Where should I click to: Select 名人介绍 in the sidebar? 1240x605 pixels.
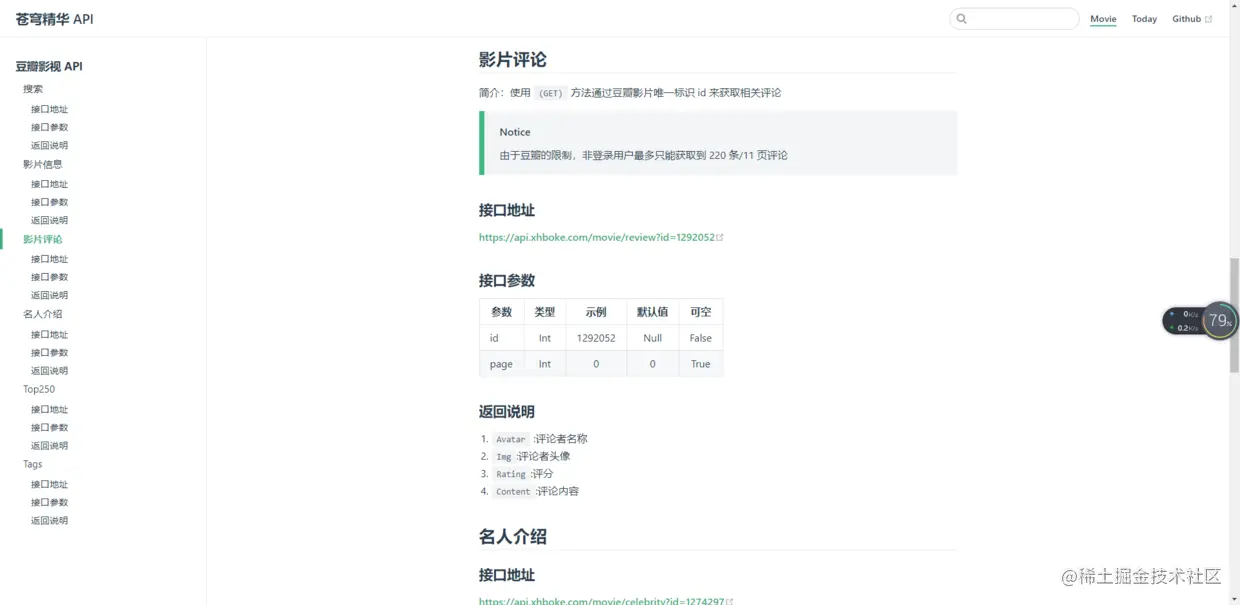[x=43, y=314]
